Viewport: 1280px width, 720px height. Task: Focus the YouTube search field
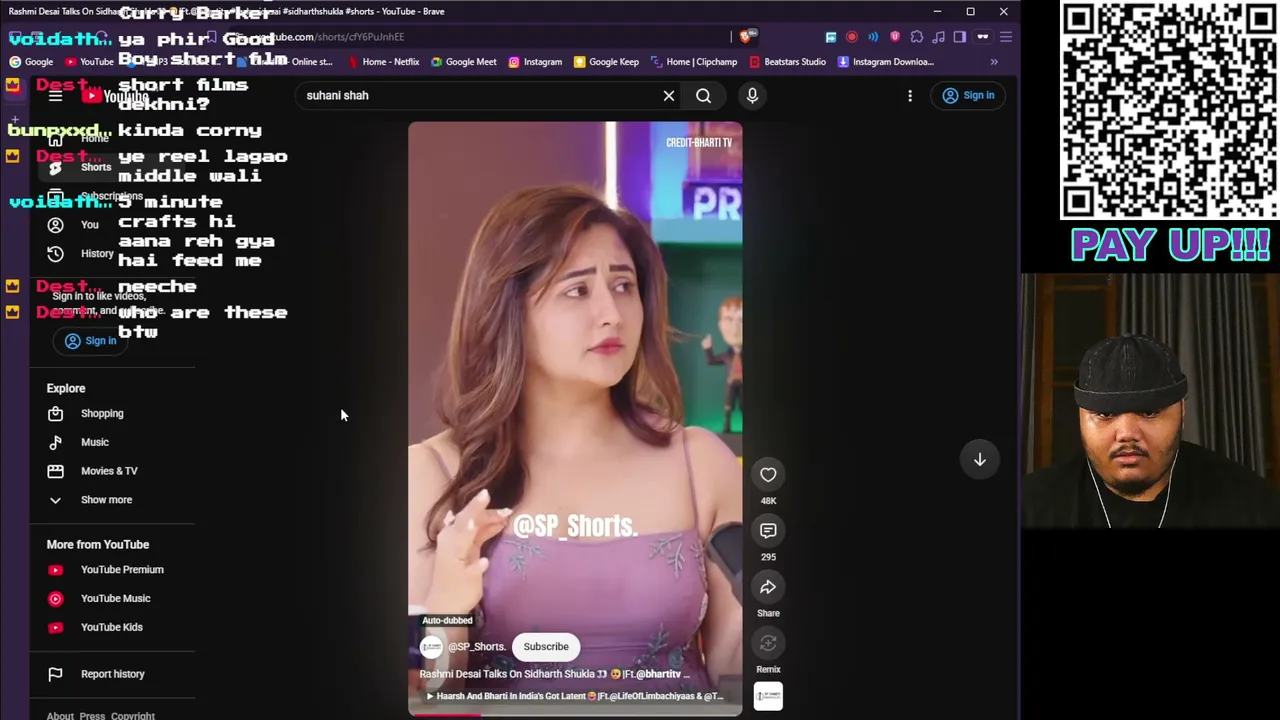(x=480, y=95)
